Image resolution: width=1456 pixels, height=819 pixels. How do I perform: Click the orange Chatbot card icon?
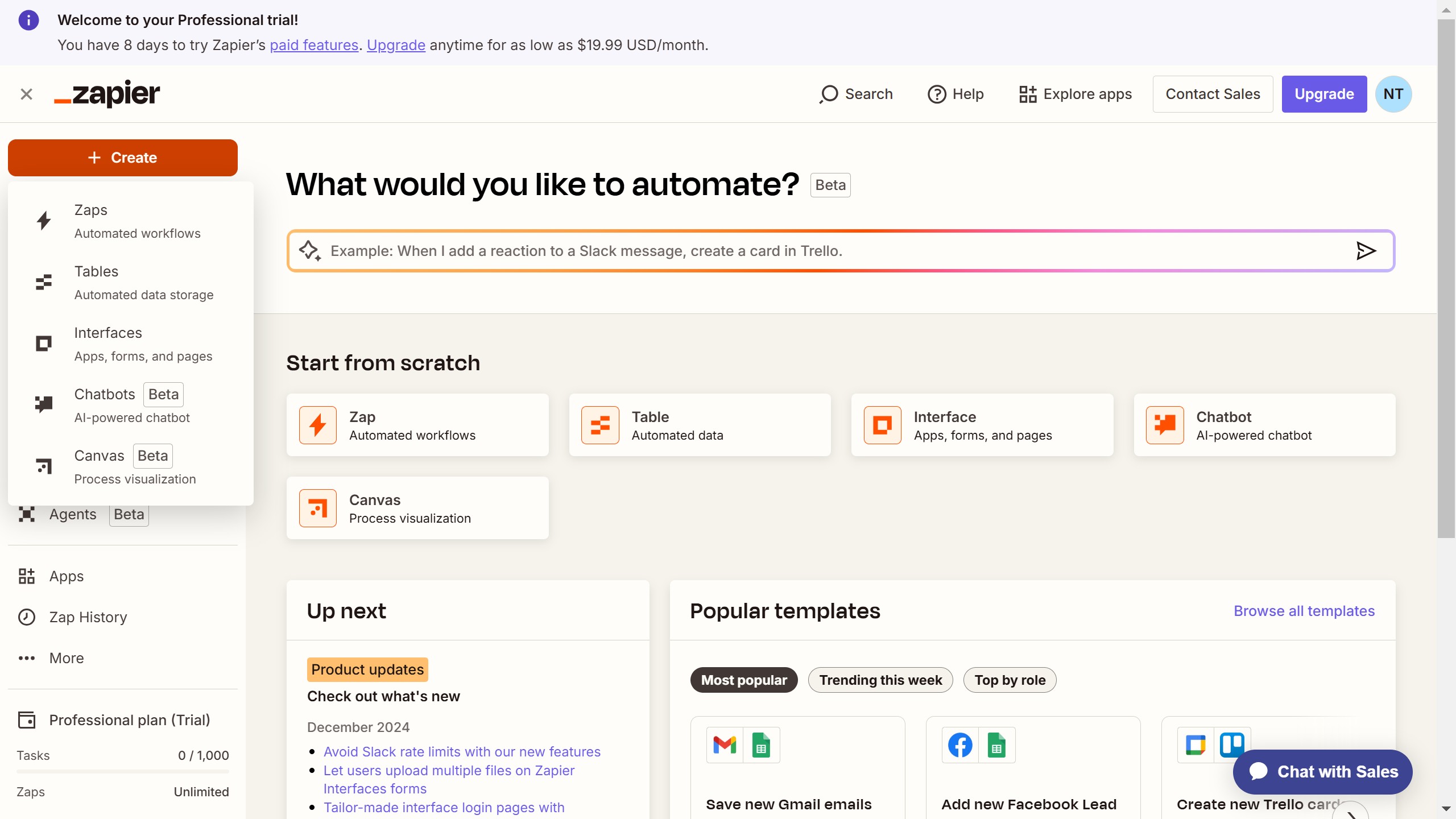(1165, 425)
